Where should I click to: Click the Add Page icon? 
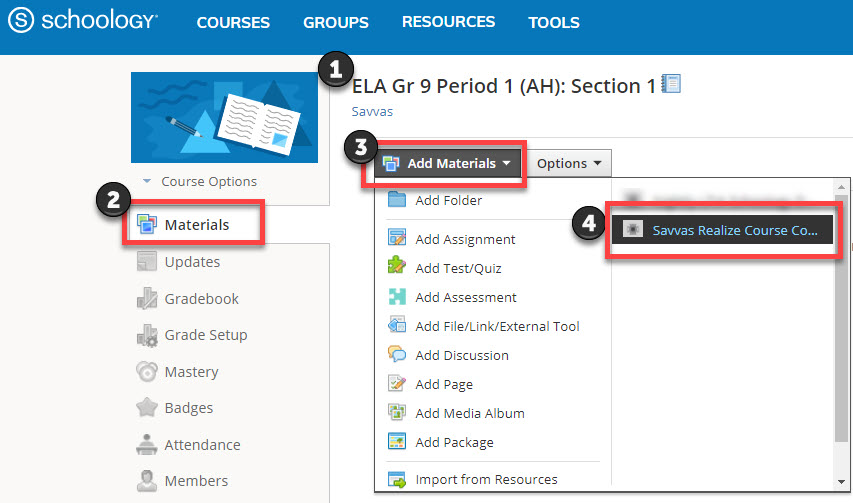click(x=397, y=383)
